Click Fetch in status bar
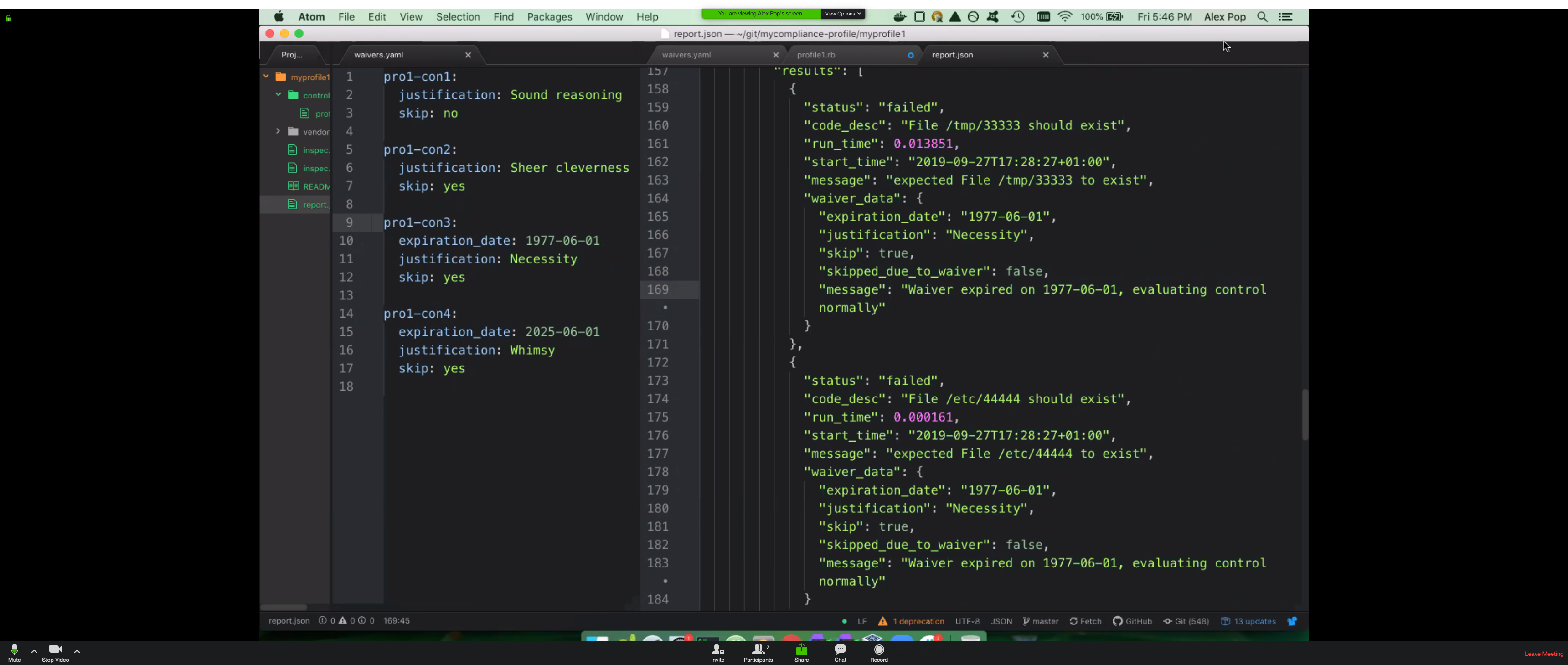 pos(1085,621)
